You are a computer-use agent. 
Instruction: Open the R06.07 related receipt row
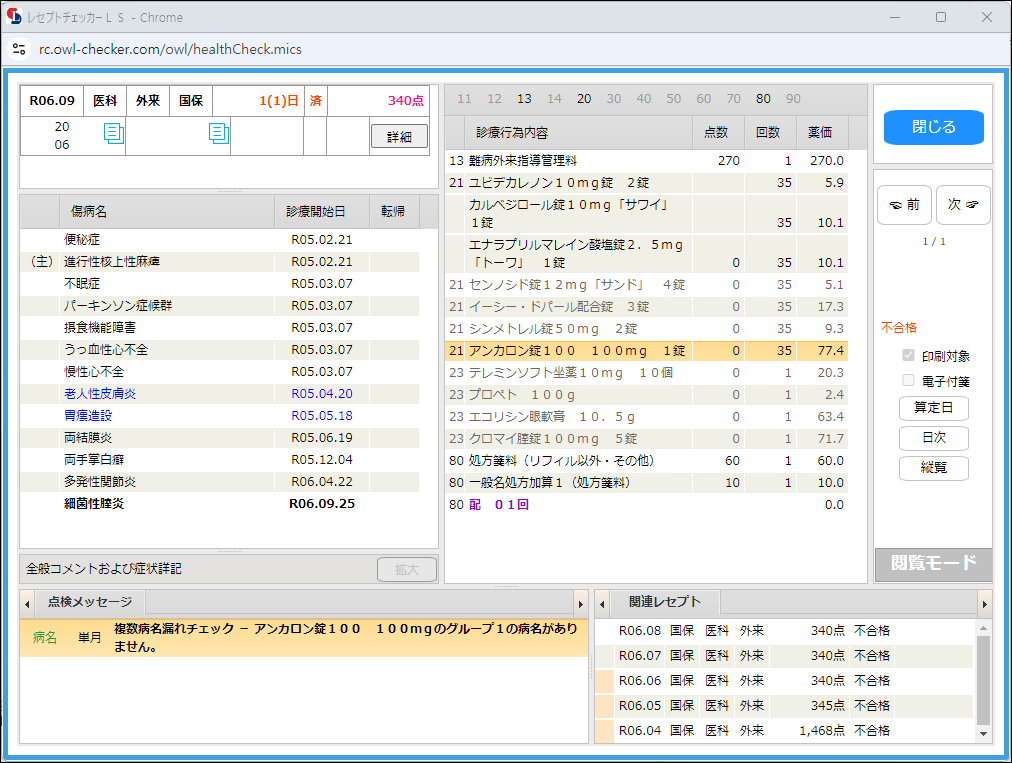pos(784,656)
